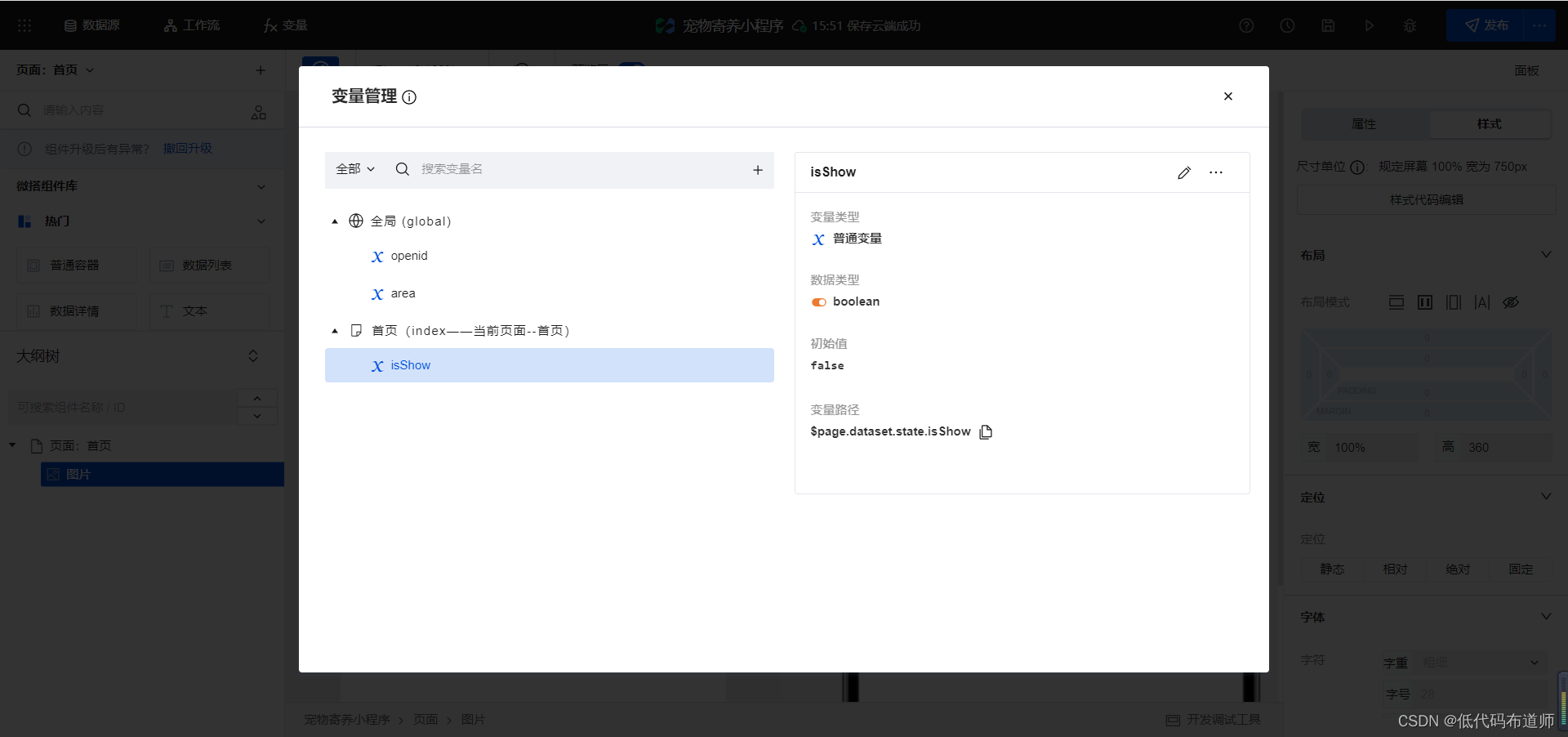1568x737 pixels.
Task: Open the 变量 menu in top bar
Action: click(286, 25)
